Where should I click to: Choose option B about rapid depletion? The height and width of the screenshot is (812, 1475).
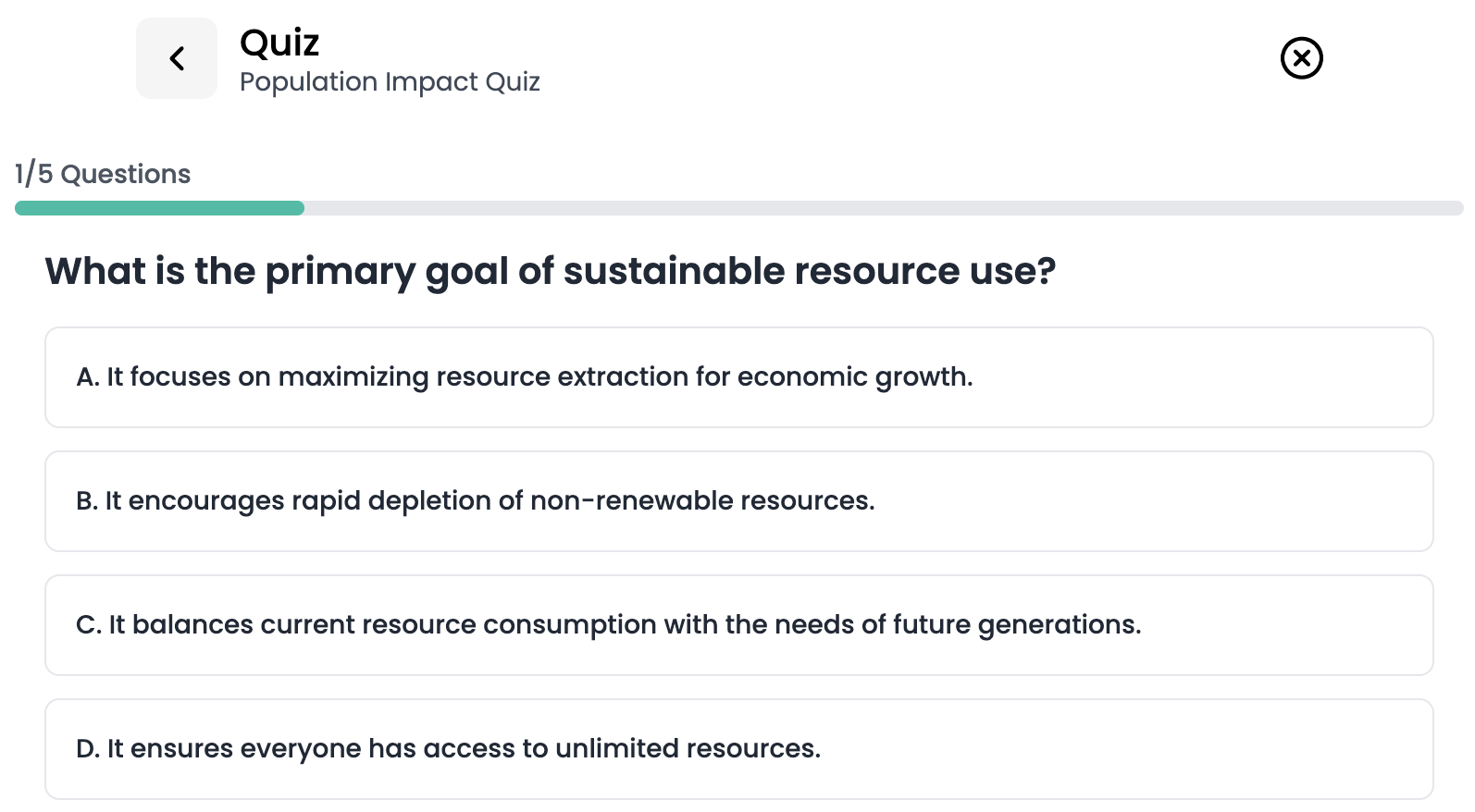click(476, 501)
